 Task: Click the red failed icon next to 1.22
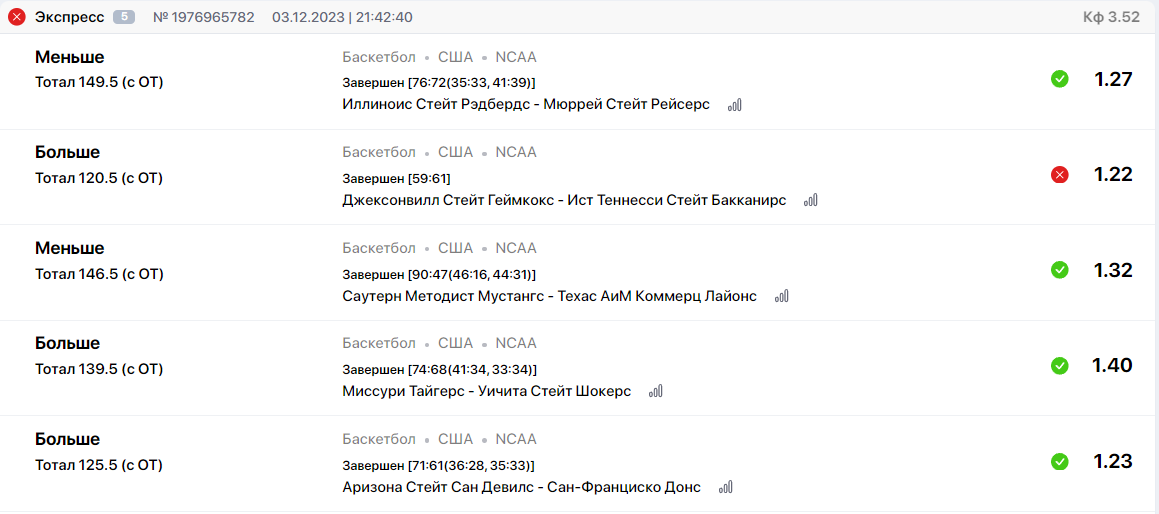pyautogui.click(x=1059, y=175)
